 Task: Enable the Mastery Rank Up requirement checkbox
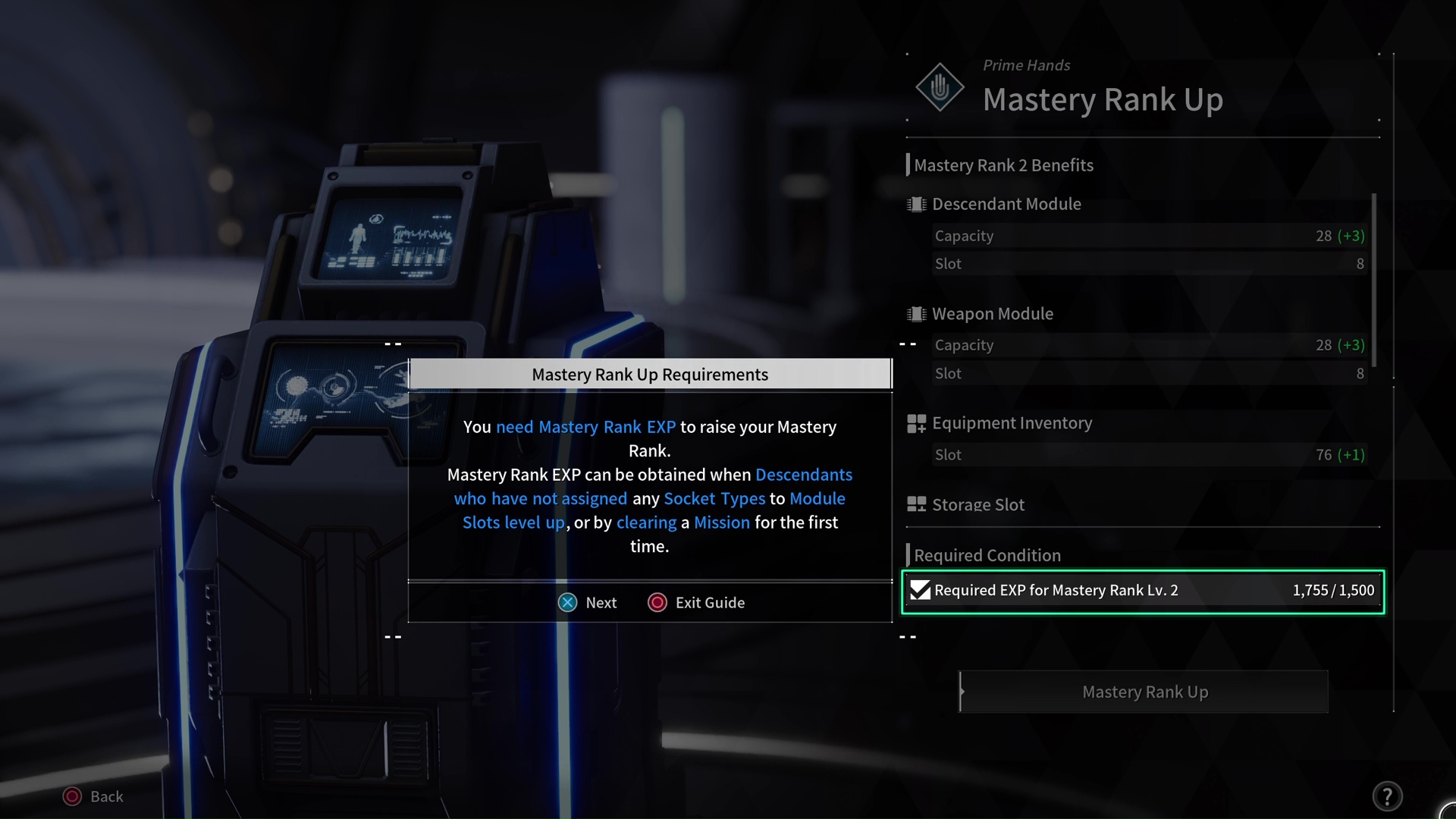click(920, 590)
